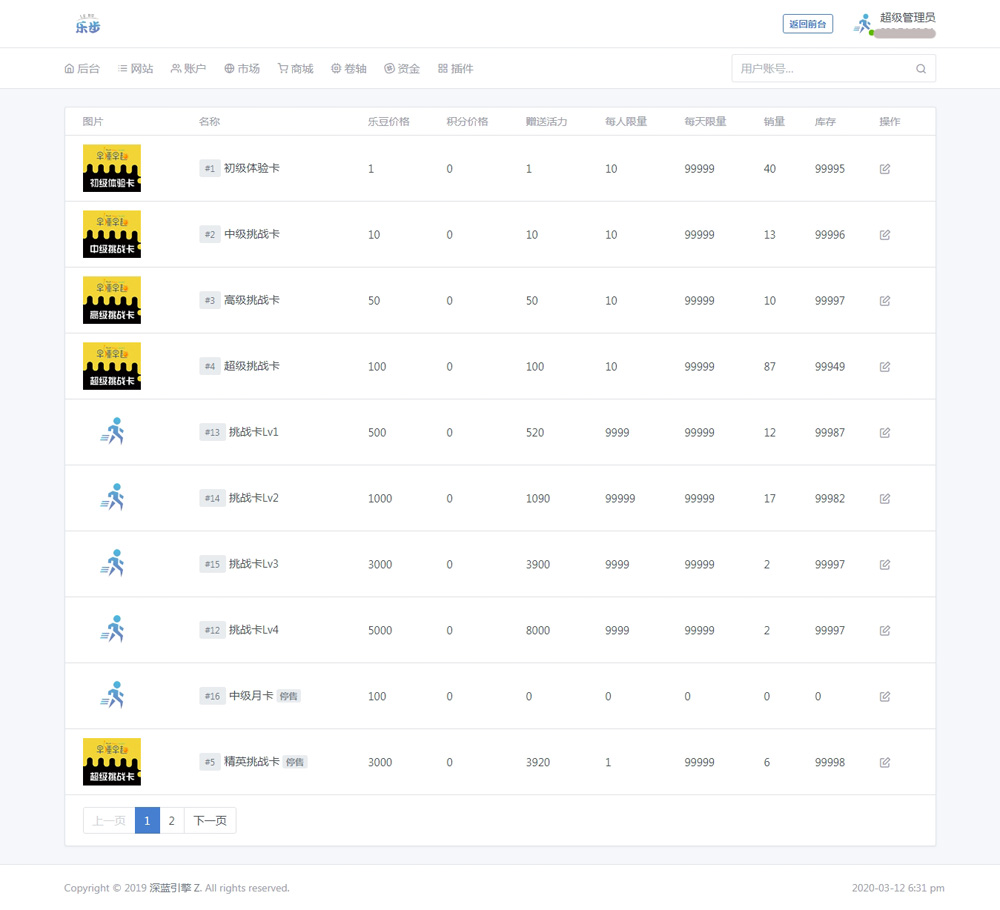Expand the 账户 navigation menu

[188, 69]
